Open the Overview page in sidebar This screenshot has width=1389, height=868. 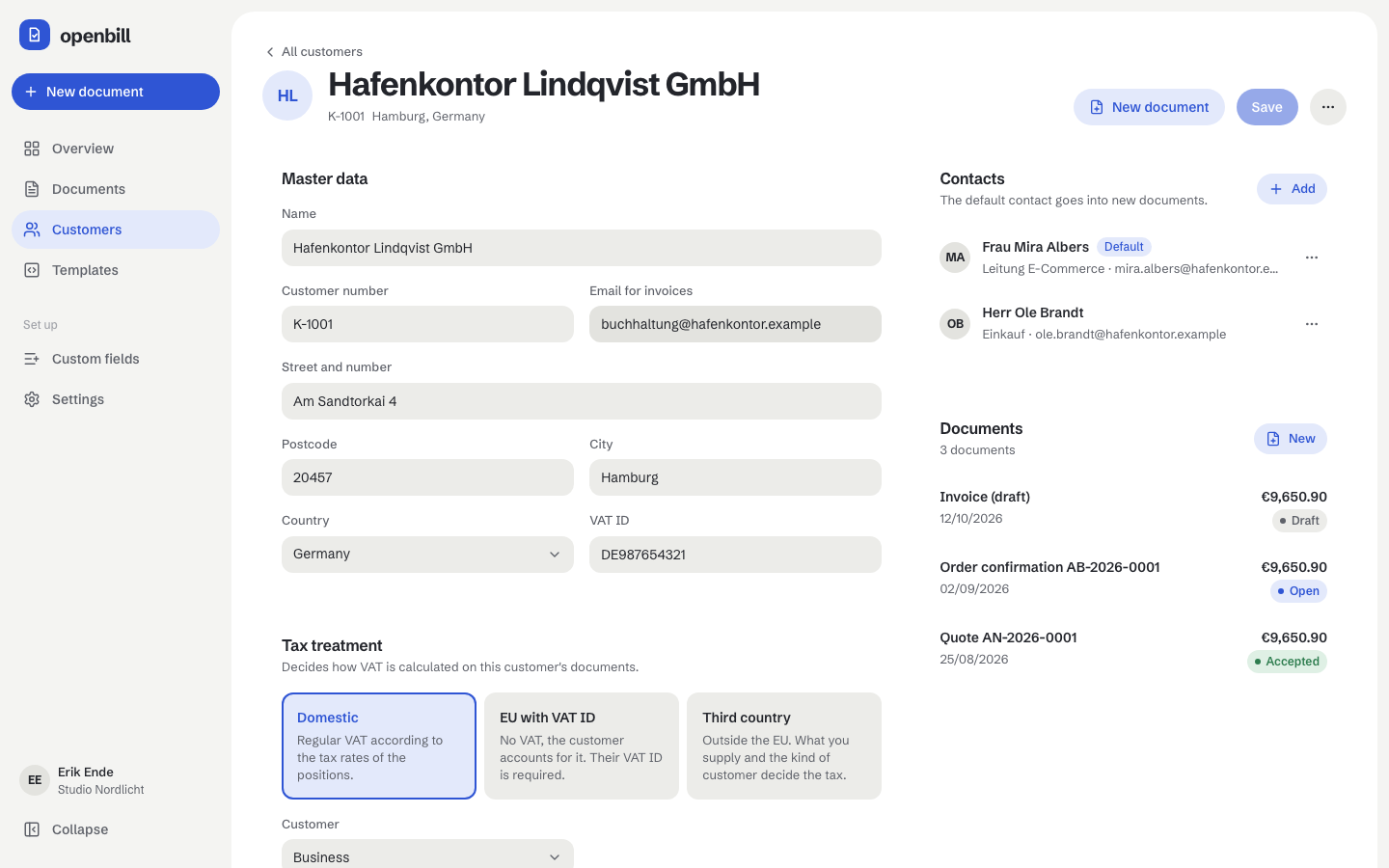(x=116, y=149)
